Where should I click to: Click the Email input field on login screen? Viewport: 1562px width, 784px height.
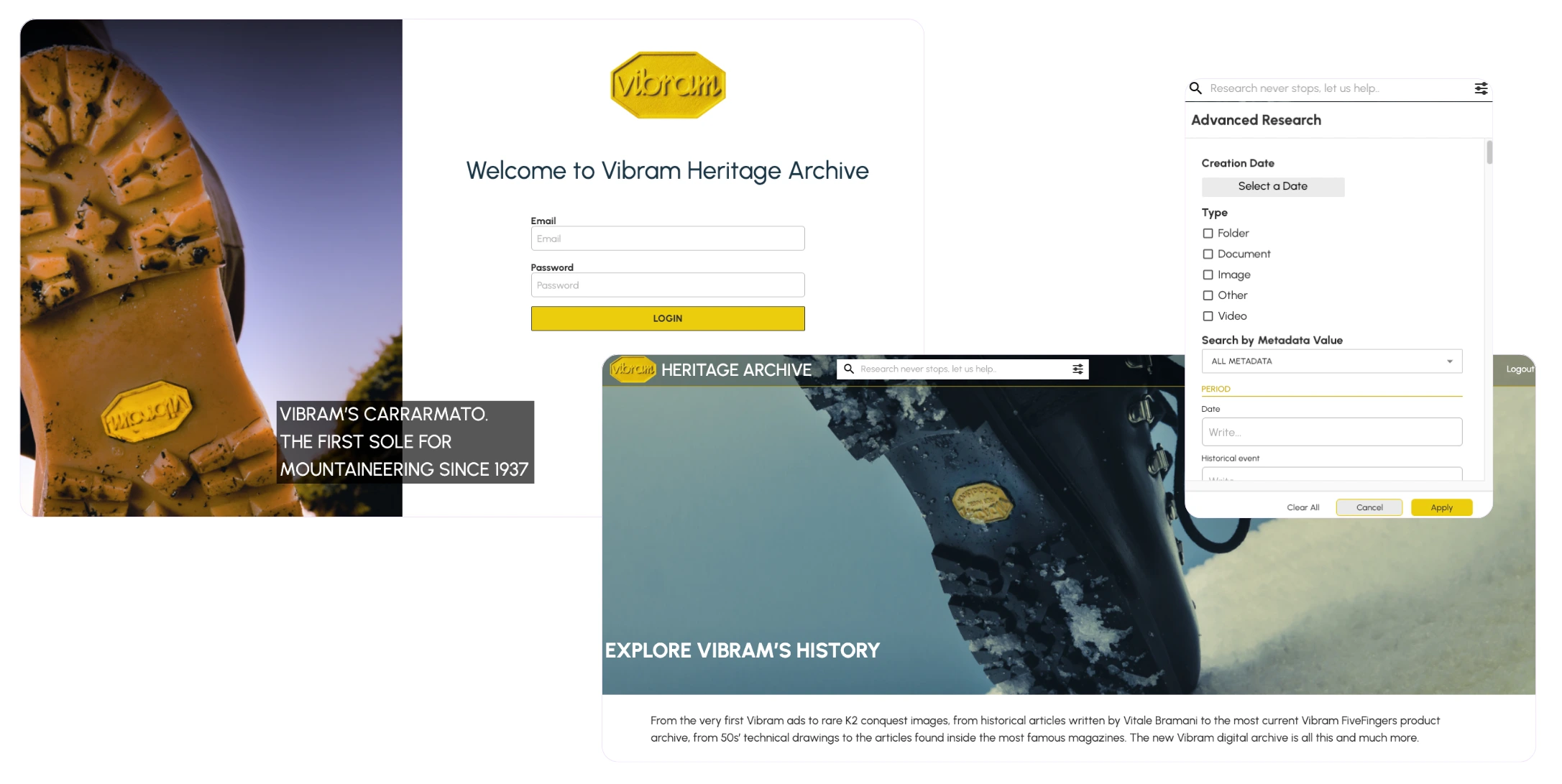click(667, 238)
